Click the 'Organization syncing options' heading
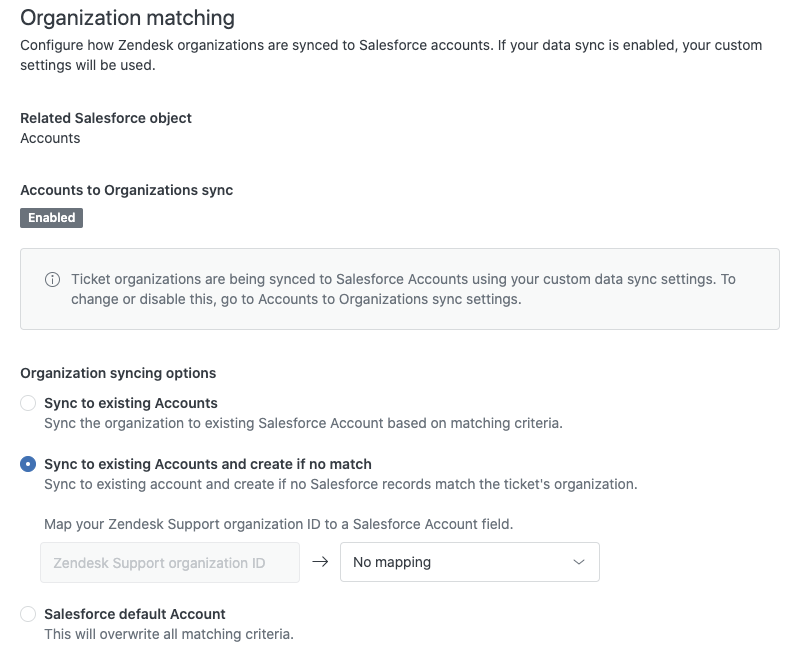 (118, 373)
